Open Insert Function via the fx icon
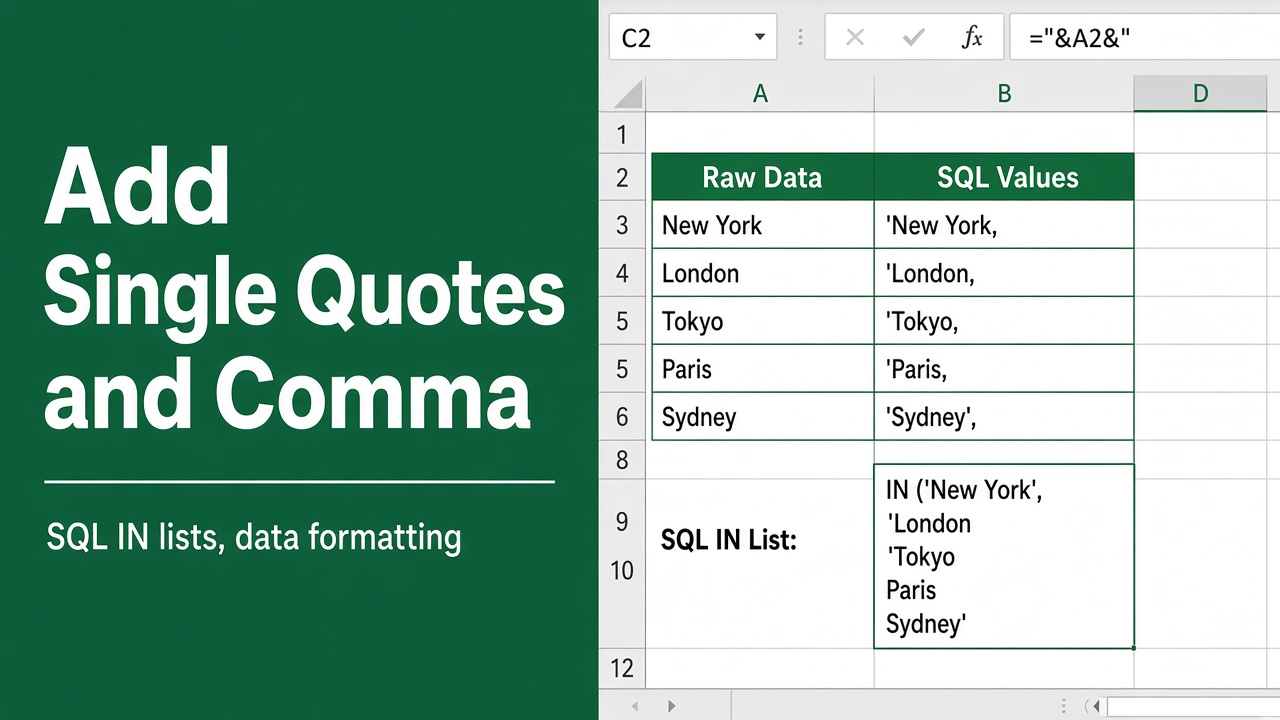The height and width of the screenshot is (720, 1280). click(971, 38)
